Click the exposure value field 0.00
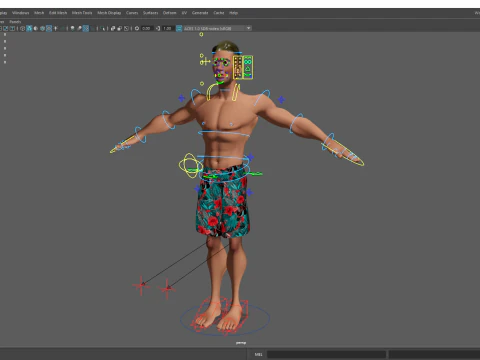 (147, 28)
